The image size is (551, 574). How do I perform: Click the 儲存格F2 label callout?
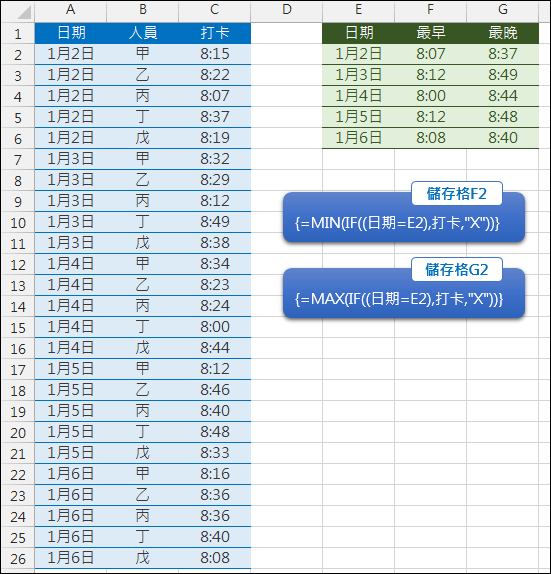(x=457, y=194)
